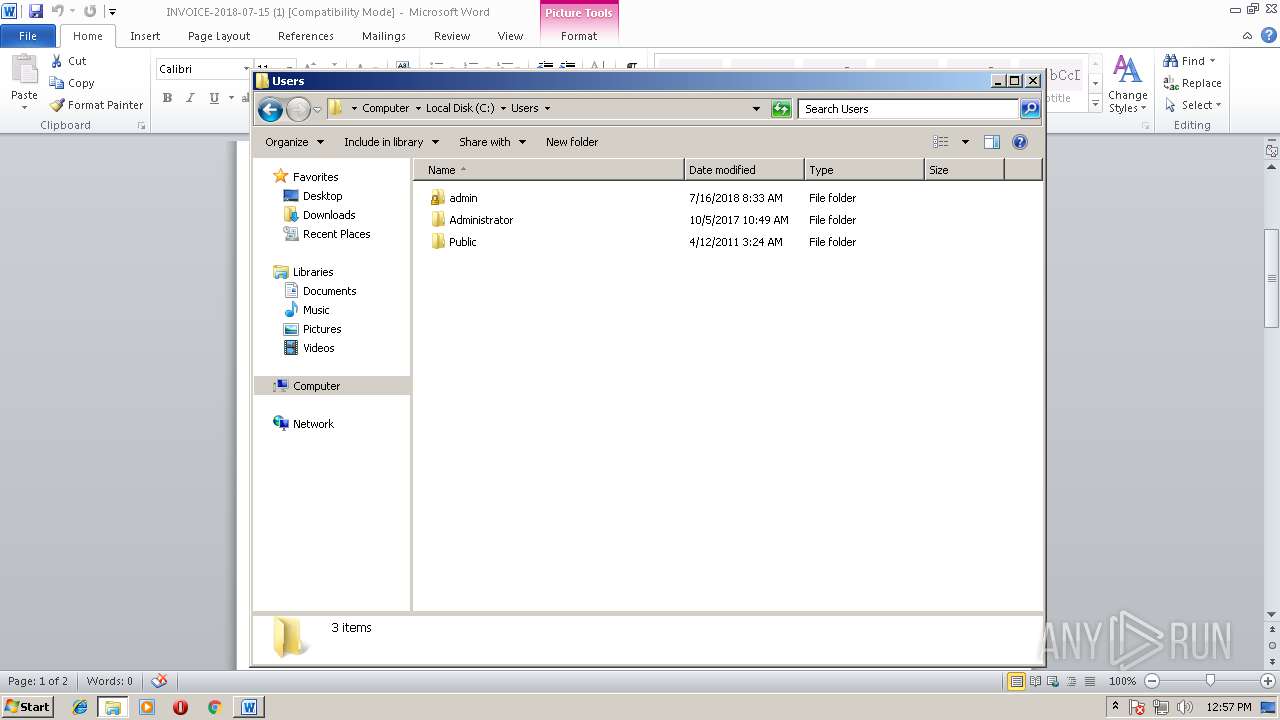Toggle Underline formatting in Word
1280x720 pixels.
coord(214,98)
